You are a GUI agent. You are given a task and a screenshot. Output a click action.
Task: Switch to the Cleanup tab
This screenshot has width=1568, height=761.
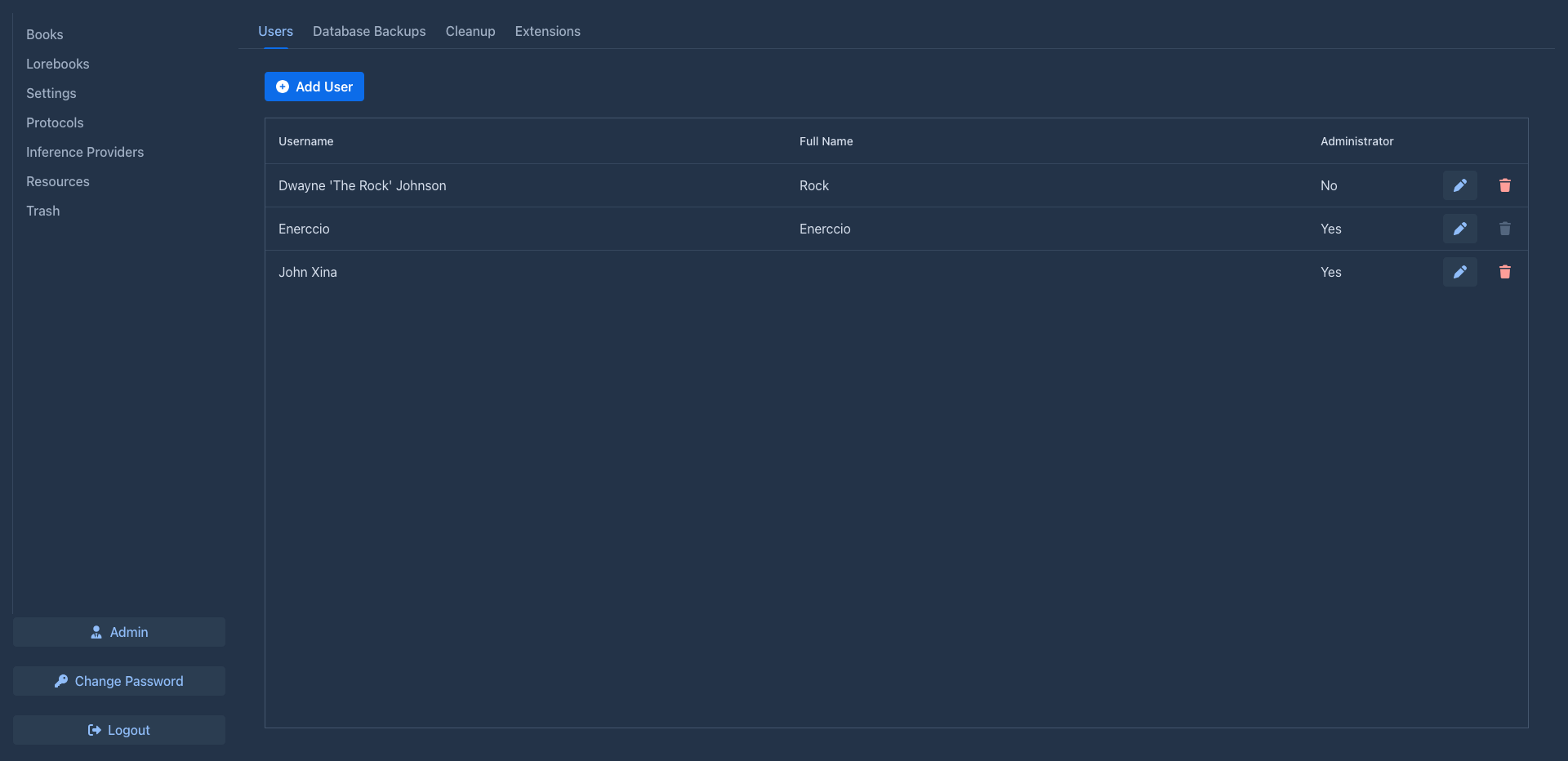tap(470, 31)
